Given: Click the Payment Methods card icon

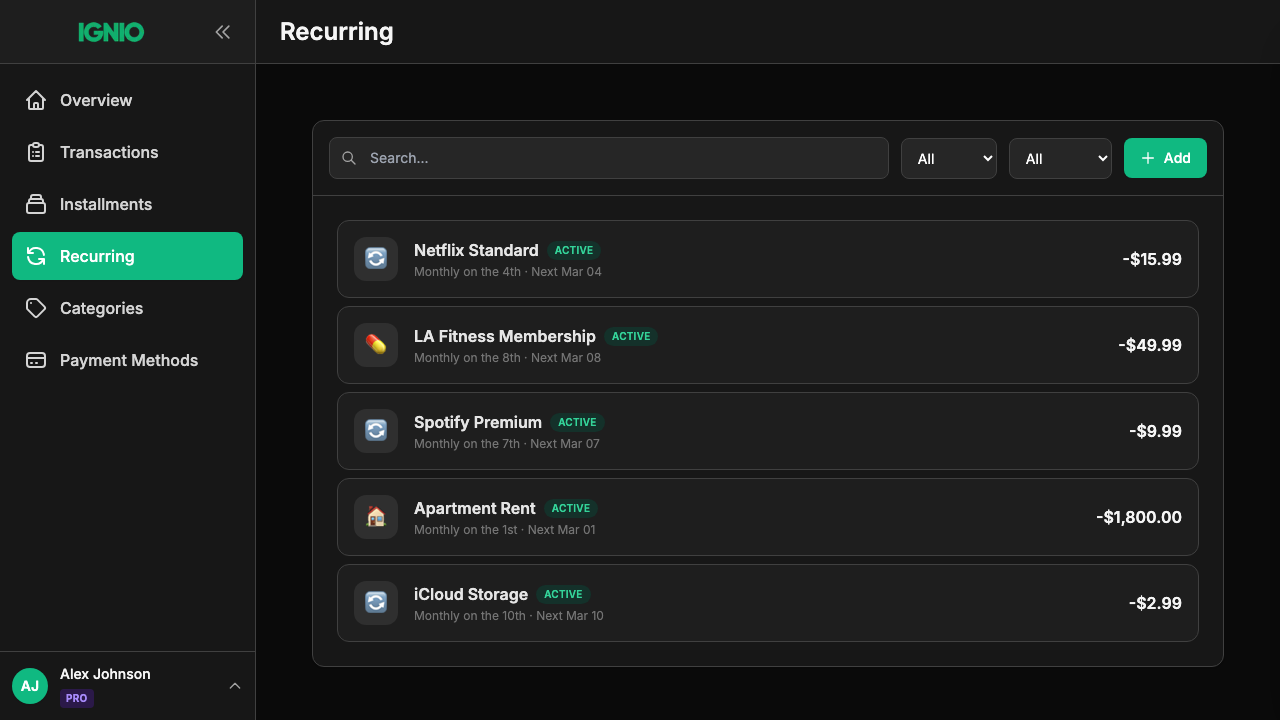Looking at the screenshot, I should [x=36, y=360].
